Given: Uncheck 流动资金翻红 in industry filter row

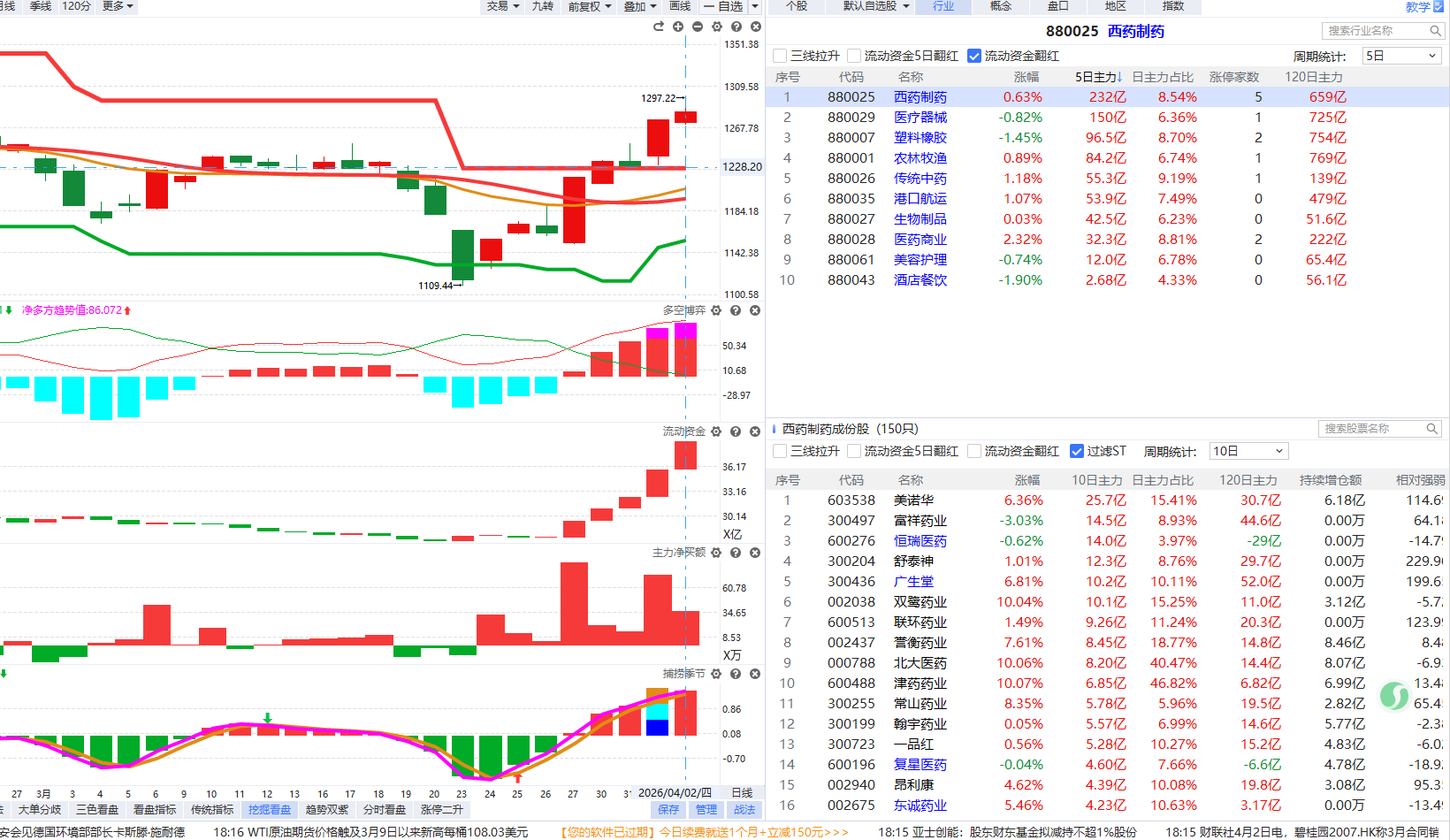Looking at the screenshot, I should pos(974,56).
